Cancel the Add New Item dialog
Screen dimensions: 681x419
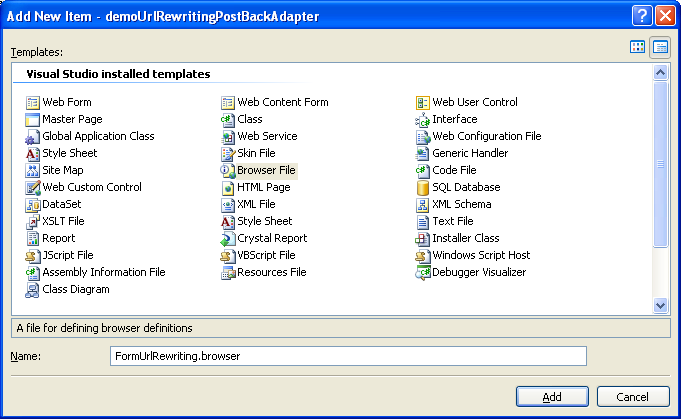click(x=633, y=396)
